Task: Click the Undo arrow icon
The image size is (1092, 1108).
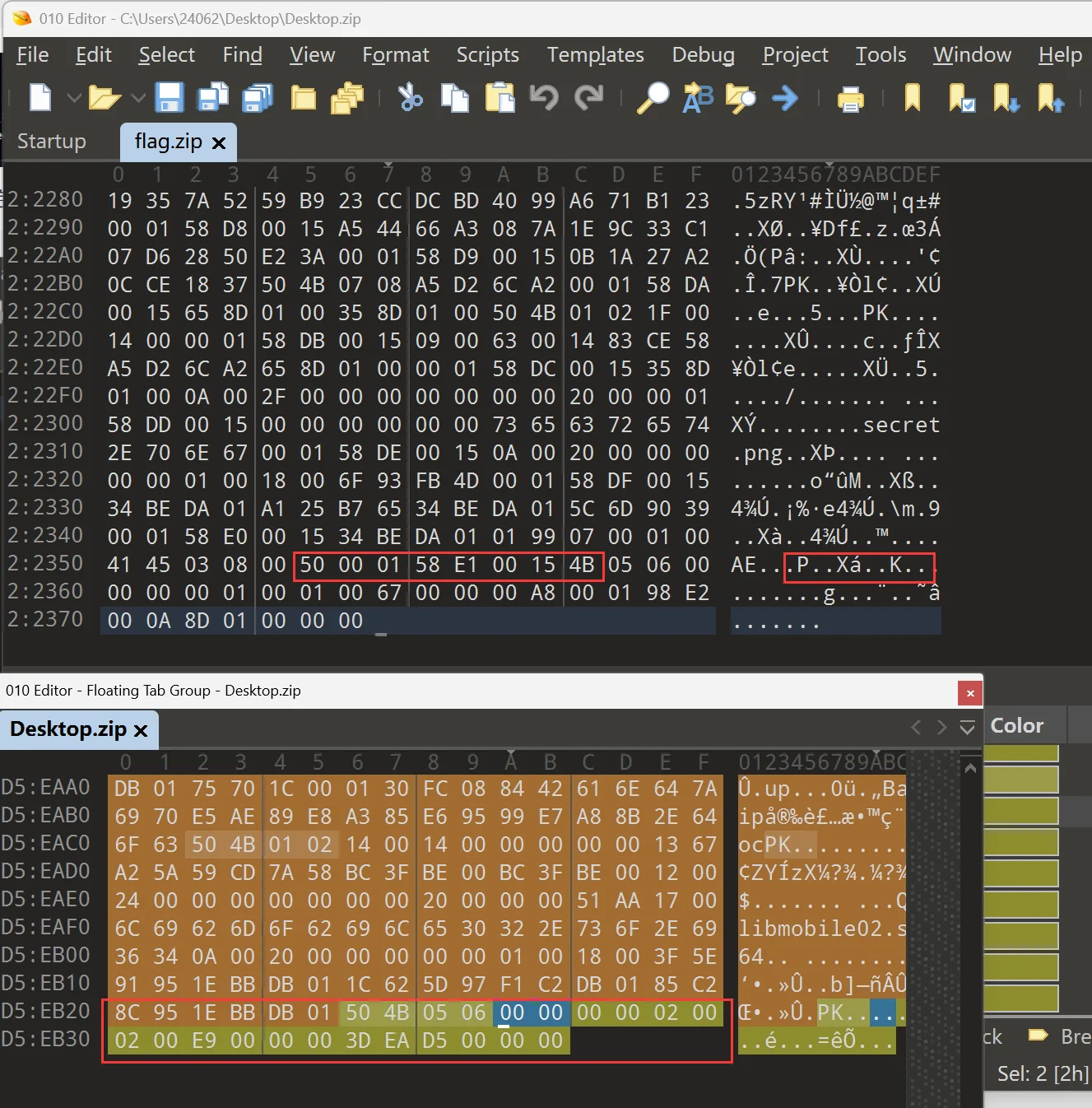Action: click(544, 98)
